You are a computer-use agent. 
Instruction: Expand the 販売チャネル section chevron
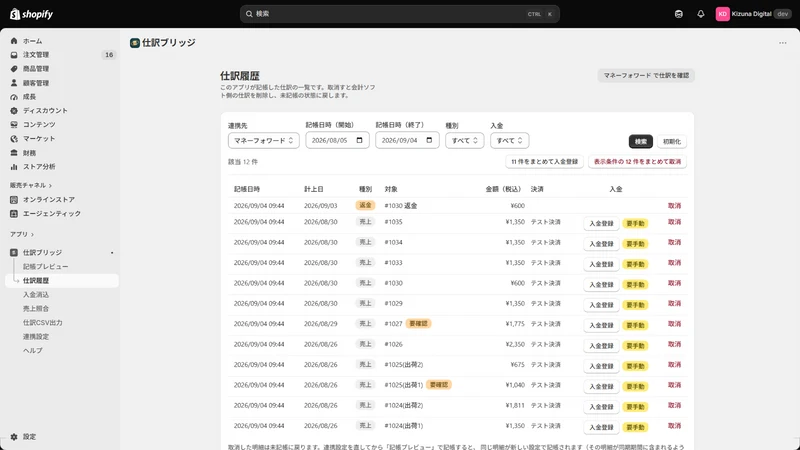tap(50, 186)
